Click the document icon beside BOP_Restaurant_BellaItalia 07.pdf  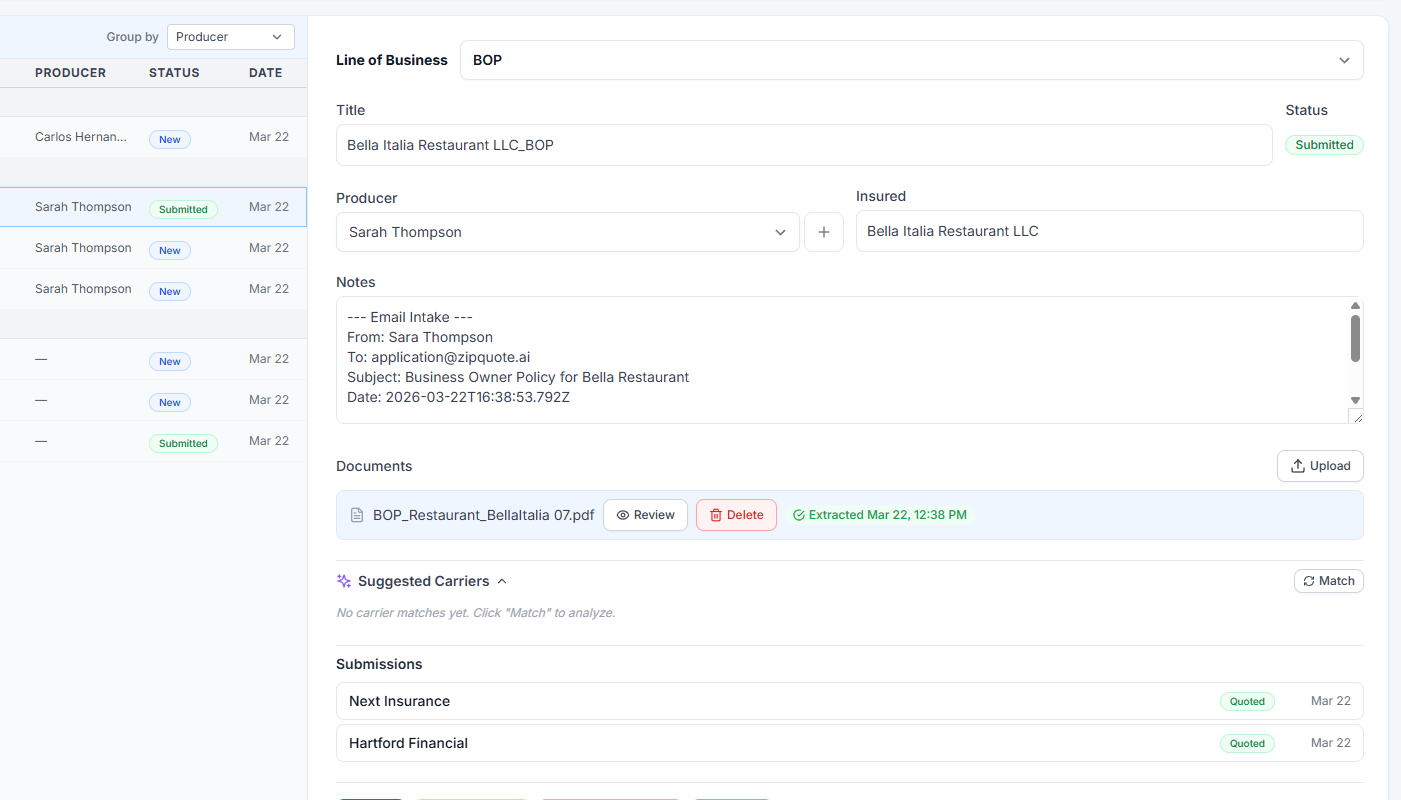[357, 514]
